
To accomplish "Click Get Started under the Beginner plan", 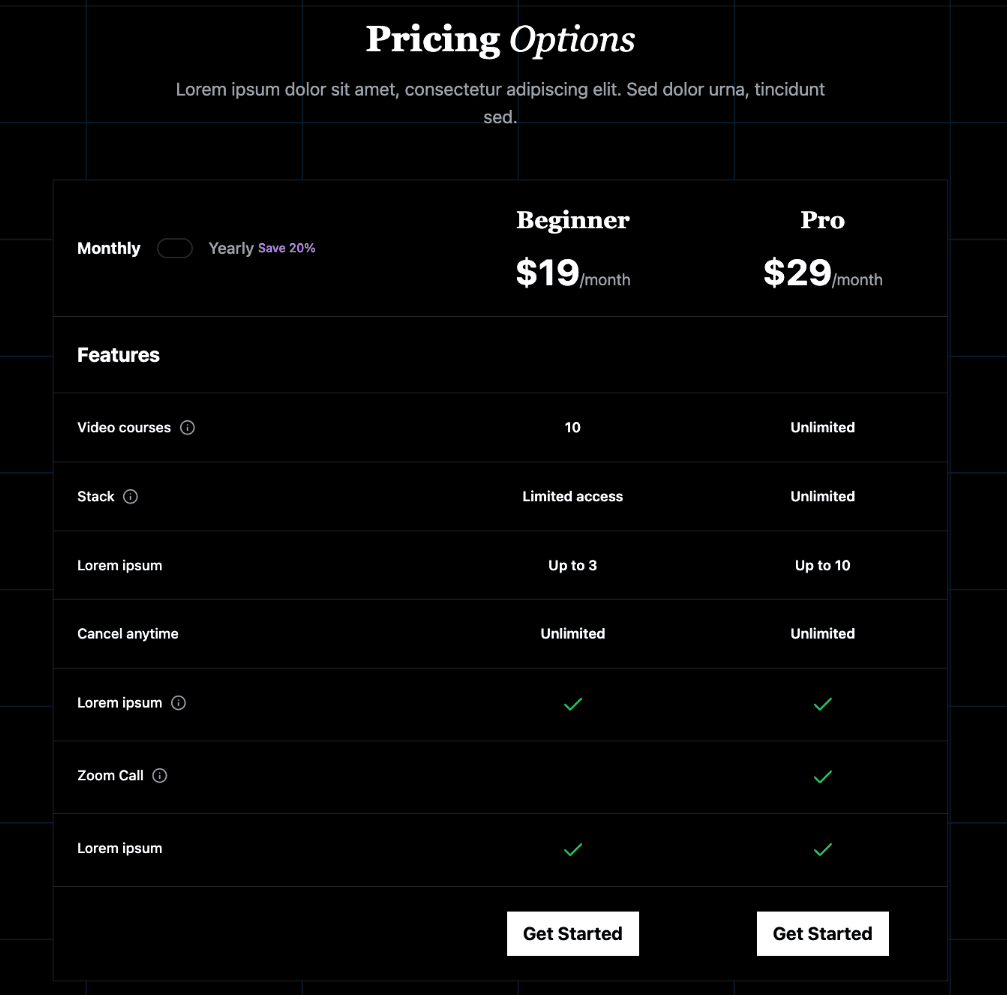I will (x=572, y=933).
